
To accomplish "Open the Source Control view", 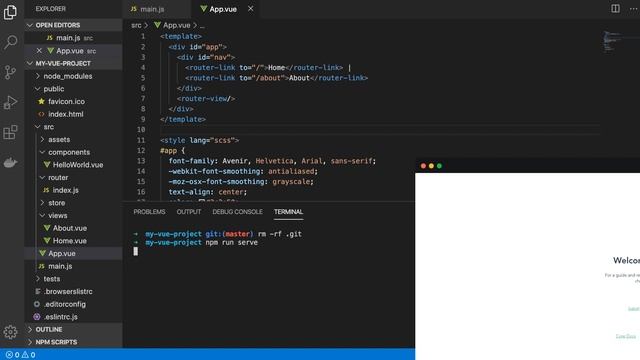I will [x=10, y=72].
